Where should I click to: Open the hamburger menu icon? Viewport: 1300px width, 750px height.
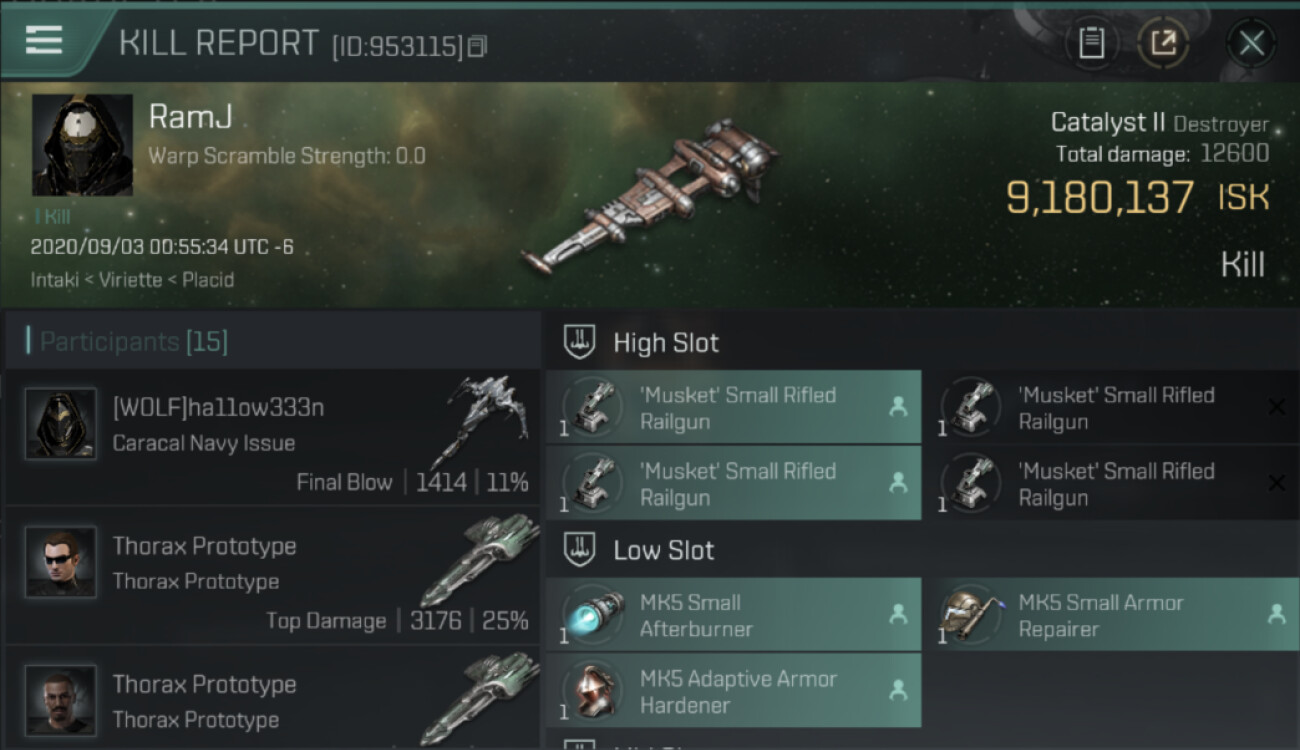[43, 40]
